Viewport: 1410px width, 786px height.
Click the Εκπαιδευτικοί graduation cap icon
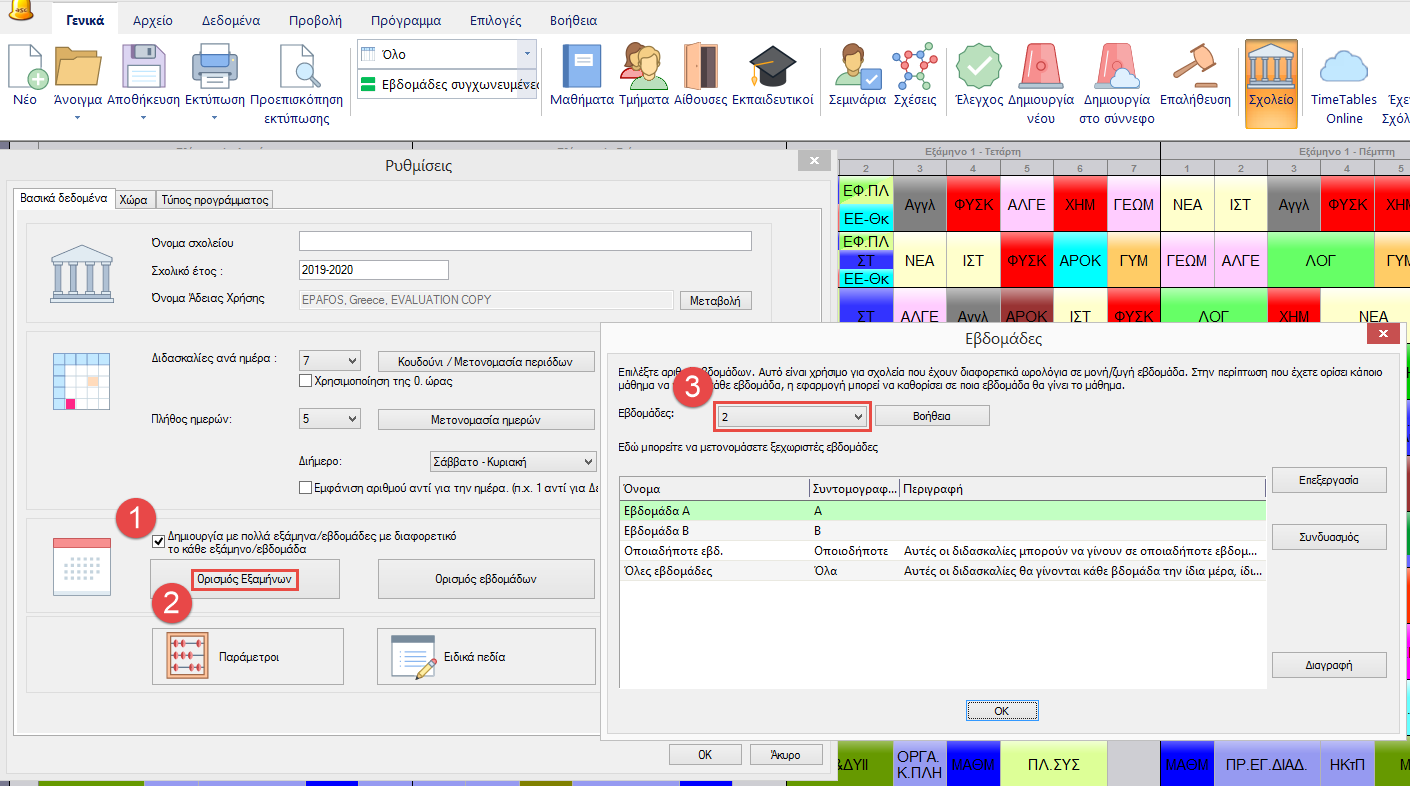coord(773,68)
